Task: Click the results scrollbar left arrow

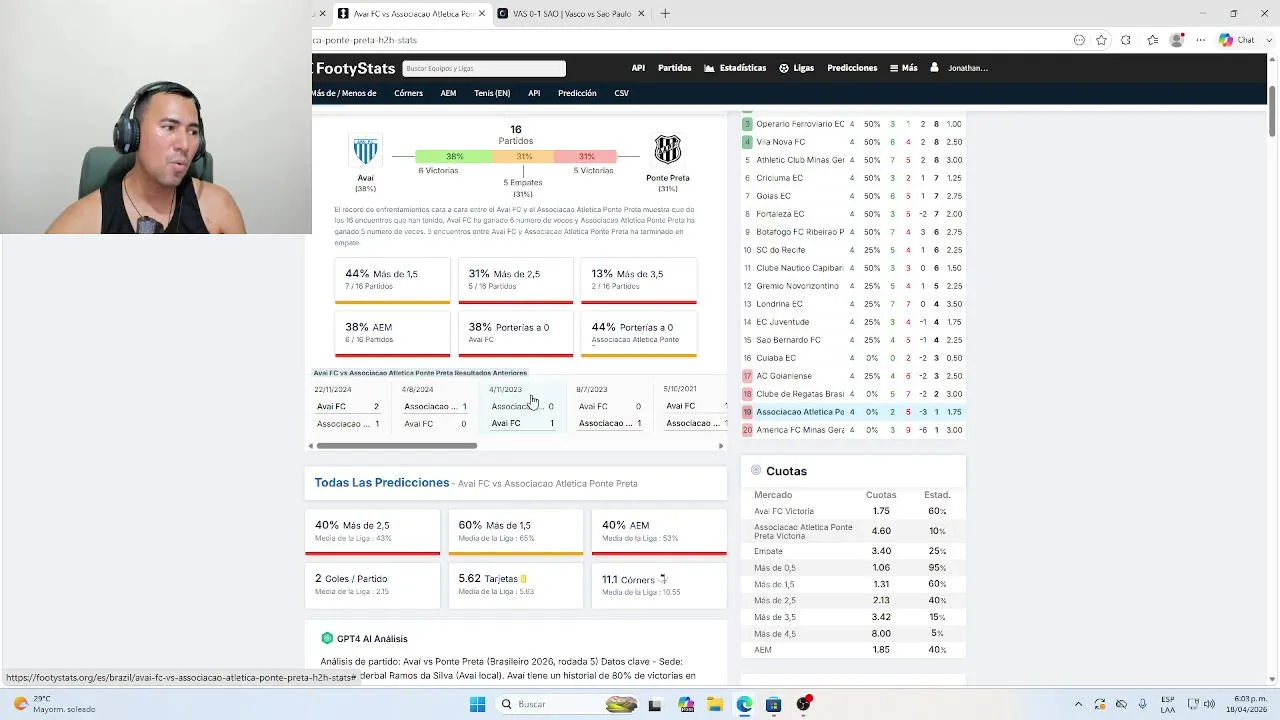Action: point(310,446)
